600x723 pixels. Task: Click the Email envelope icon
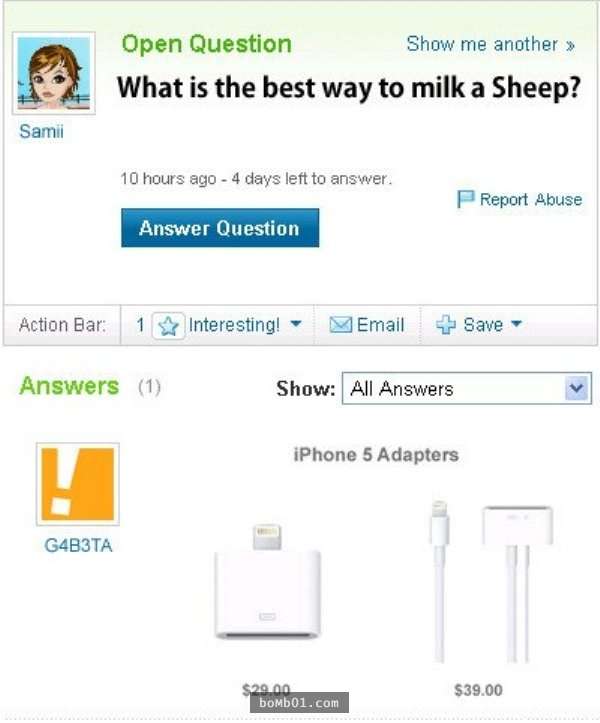(x=341, y=325)
